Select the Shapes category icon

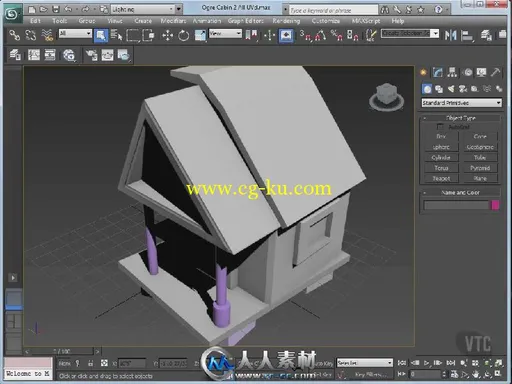pyautogui.click(x=439, y=89)
